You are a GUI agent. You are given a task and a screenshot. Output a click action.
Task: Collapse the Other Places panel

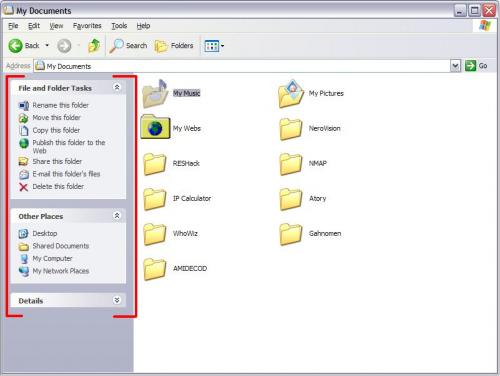click(117, 216)
